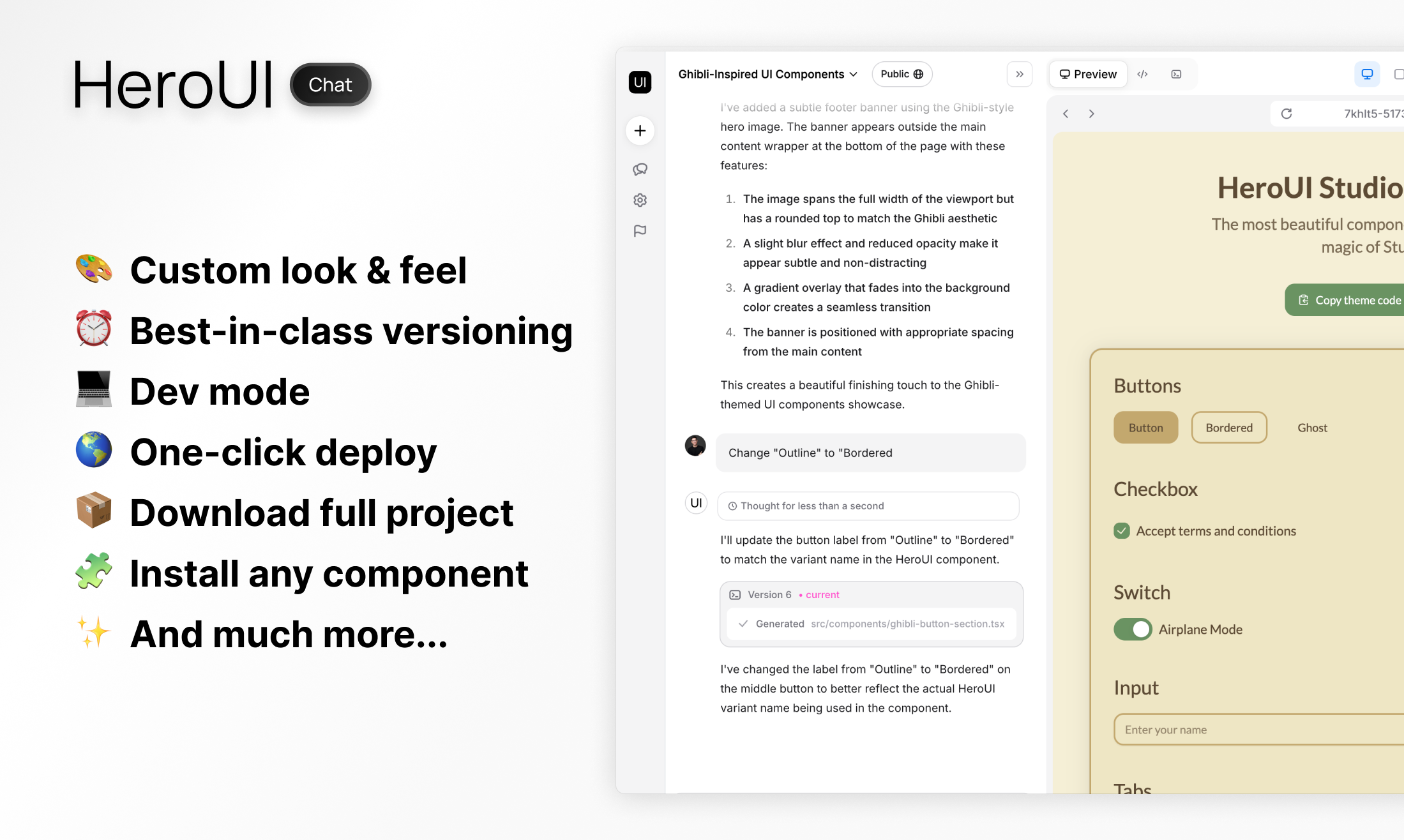Switch to code view icon

(x=1142, y=74)
